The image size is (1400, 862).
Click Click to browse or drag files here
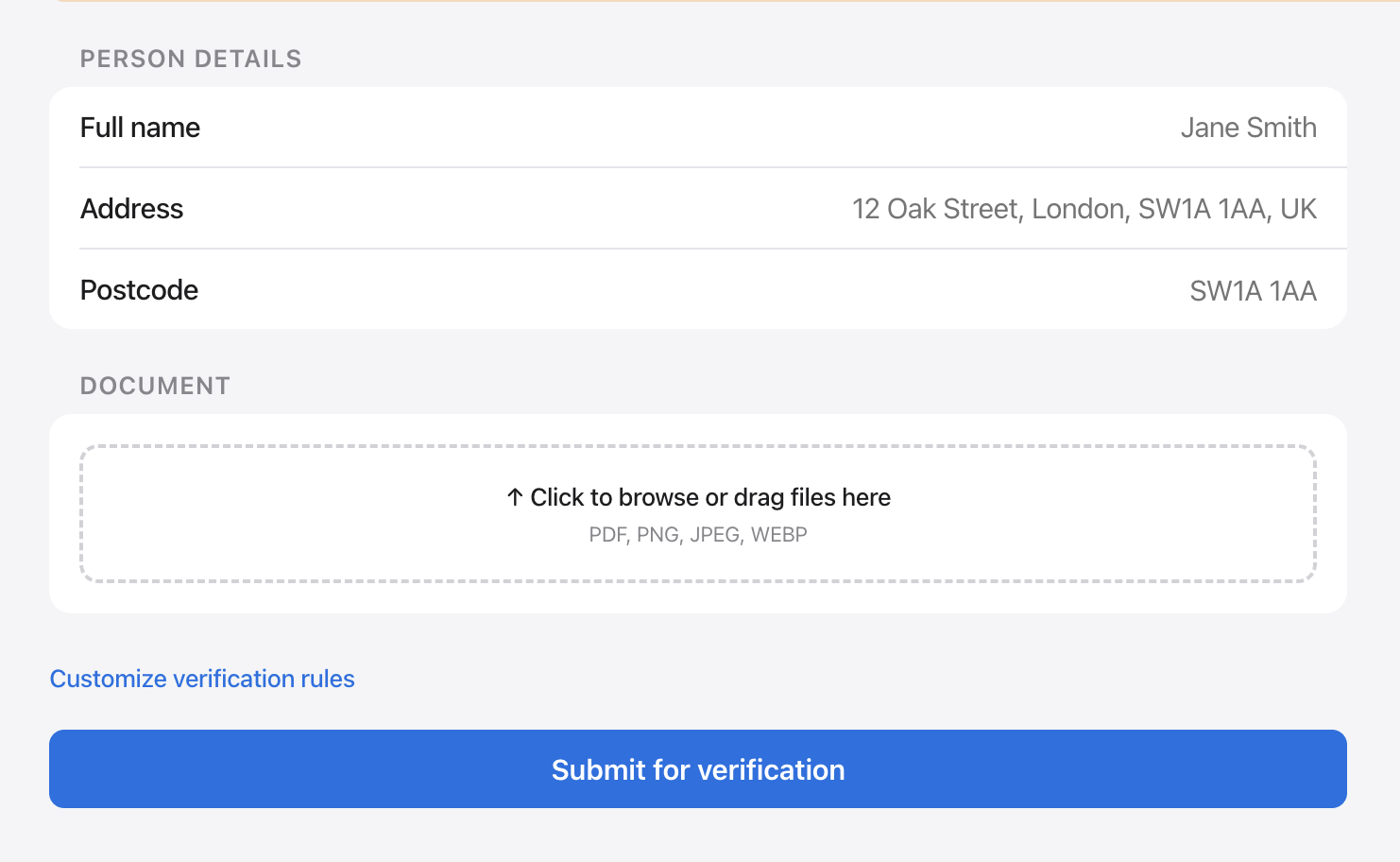[709, 496]
